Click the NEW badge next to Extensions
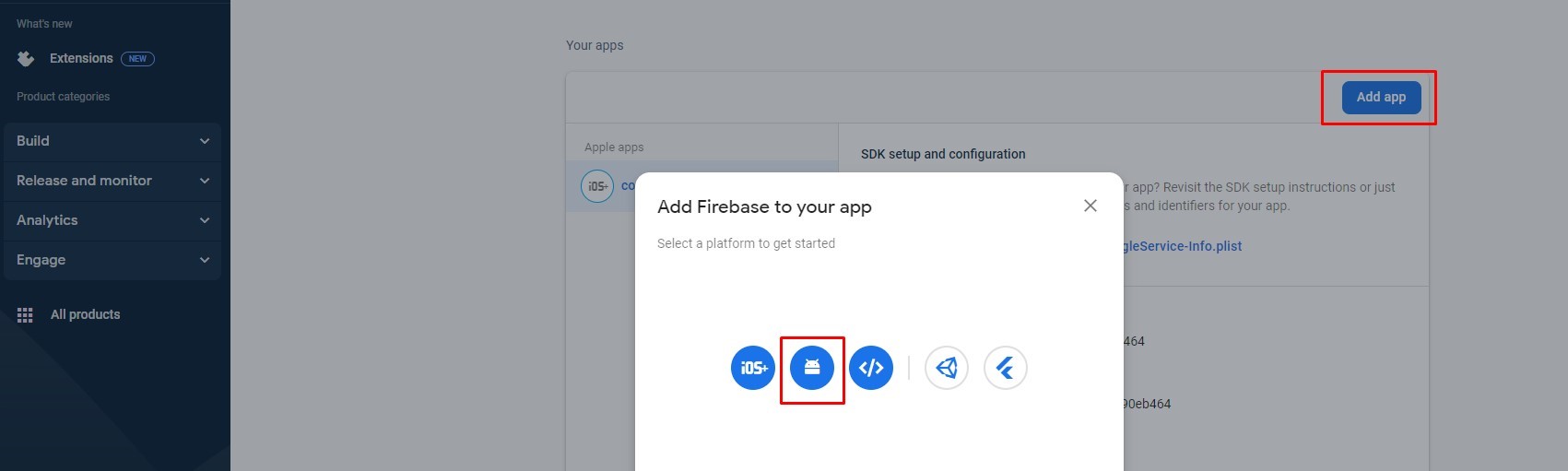This screenshot has height=471, width=1568. click(137, 59)
